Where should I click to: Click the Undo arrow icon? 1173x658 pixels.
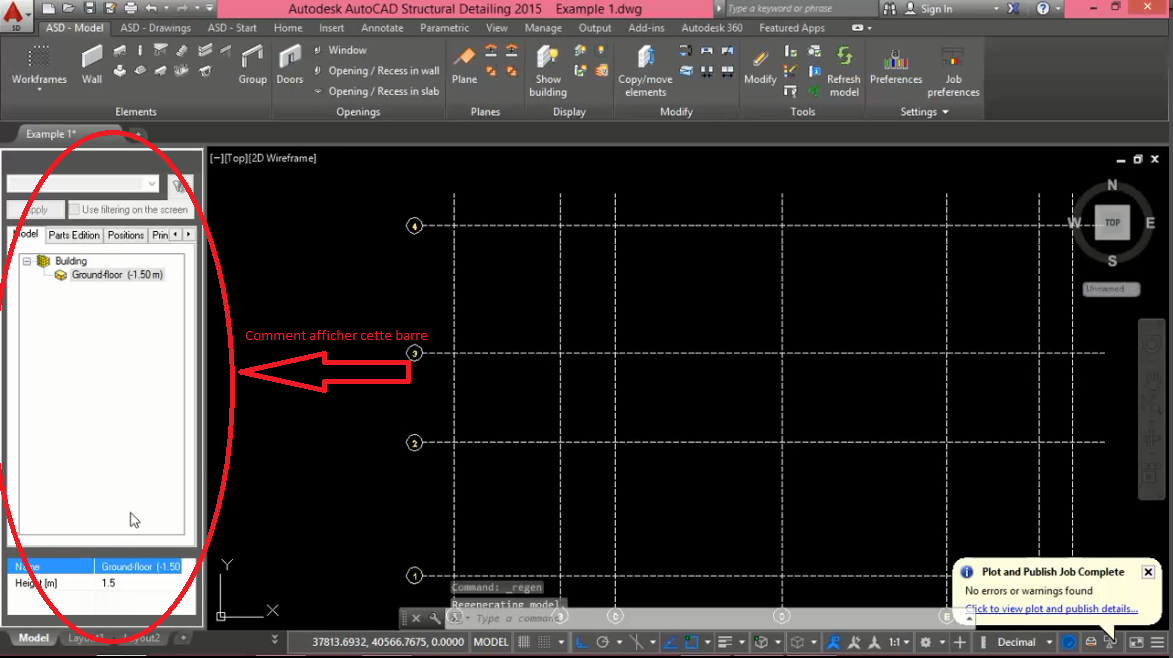[x=151, y=8]
